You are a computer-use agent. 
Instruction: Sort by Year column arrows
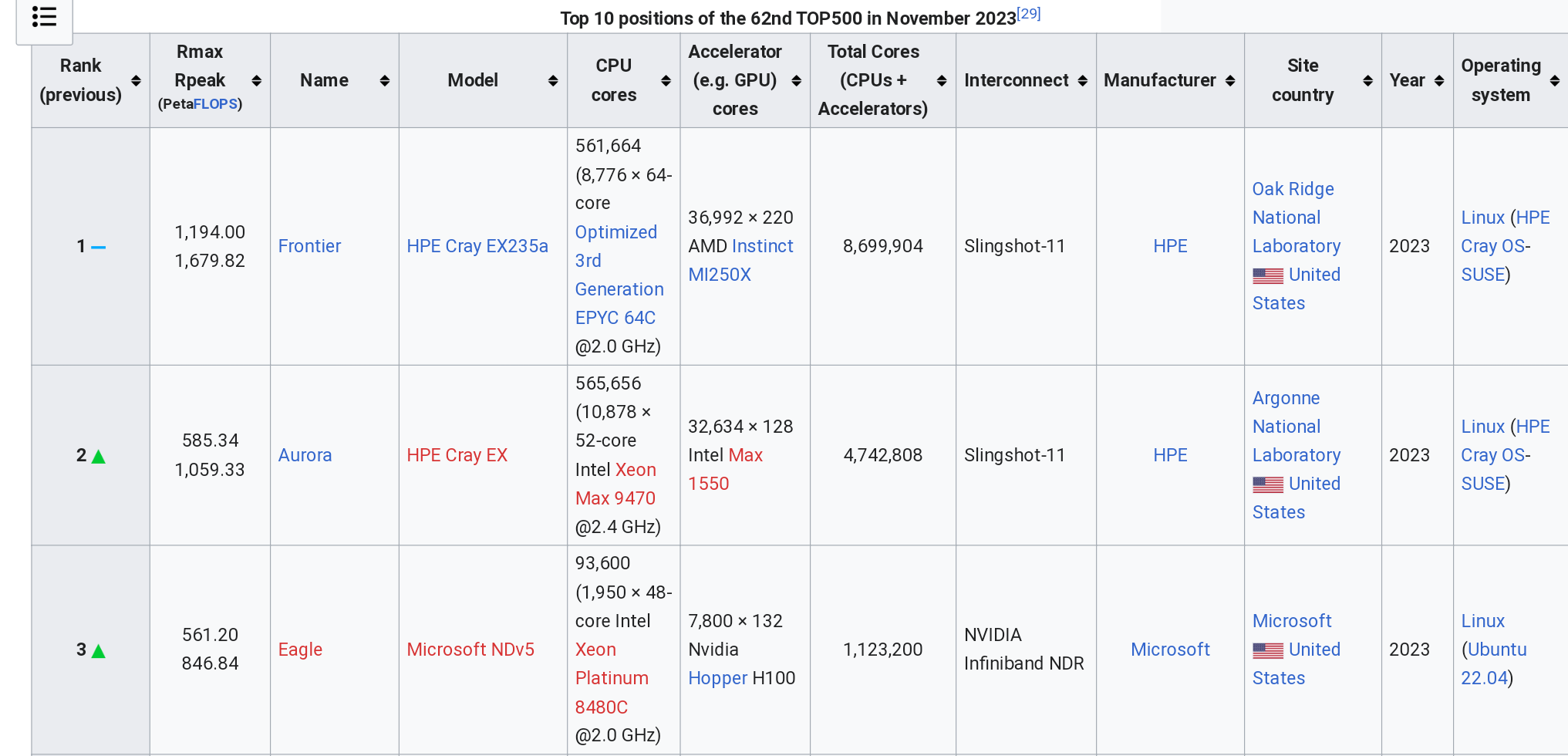pyautogui.click(x=1439, y=81)
